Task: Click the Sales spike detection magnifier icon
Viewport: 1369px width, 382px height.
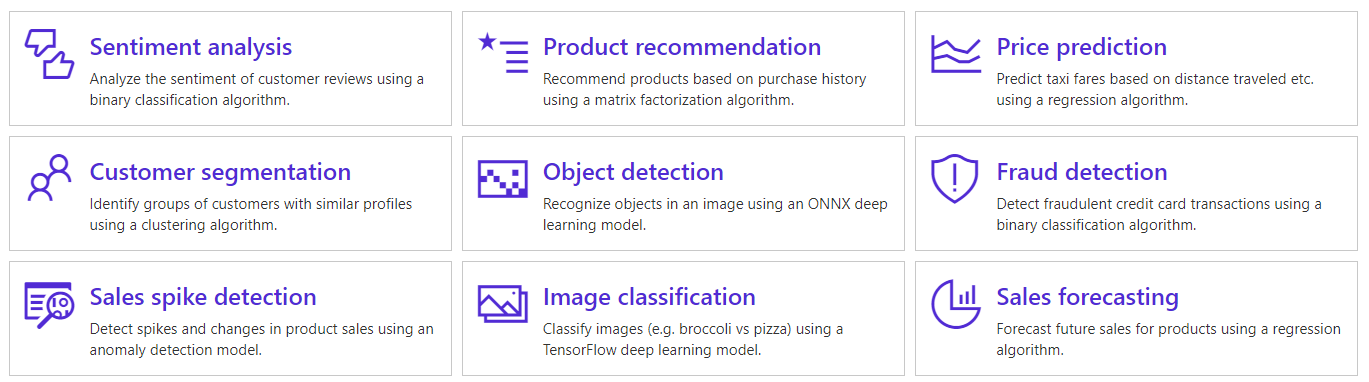Action: 49,304
